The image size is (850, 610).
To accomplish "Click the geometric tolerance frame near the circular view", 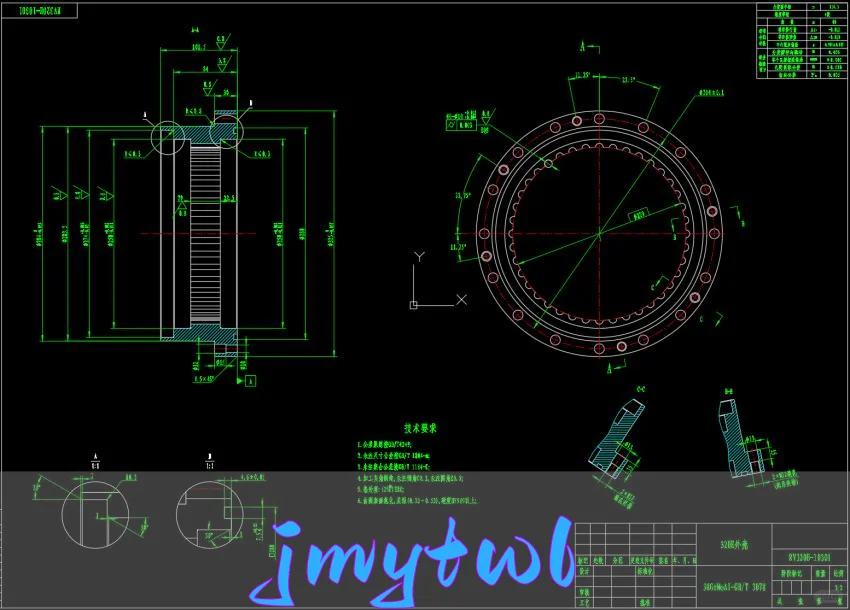I will tap(462, 126).
